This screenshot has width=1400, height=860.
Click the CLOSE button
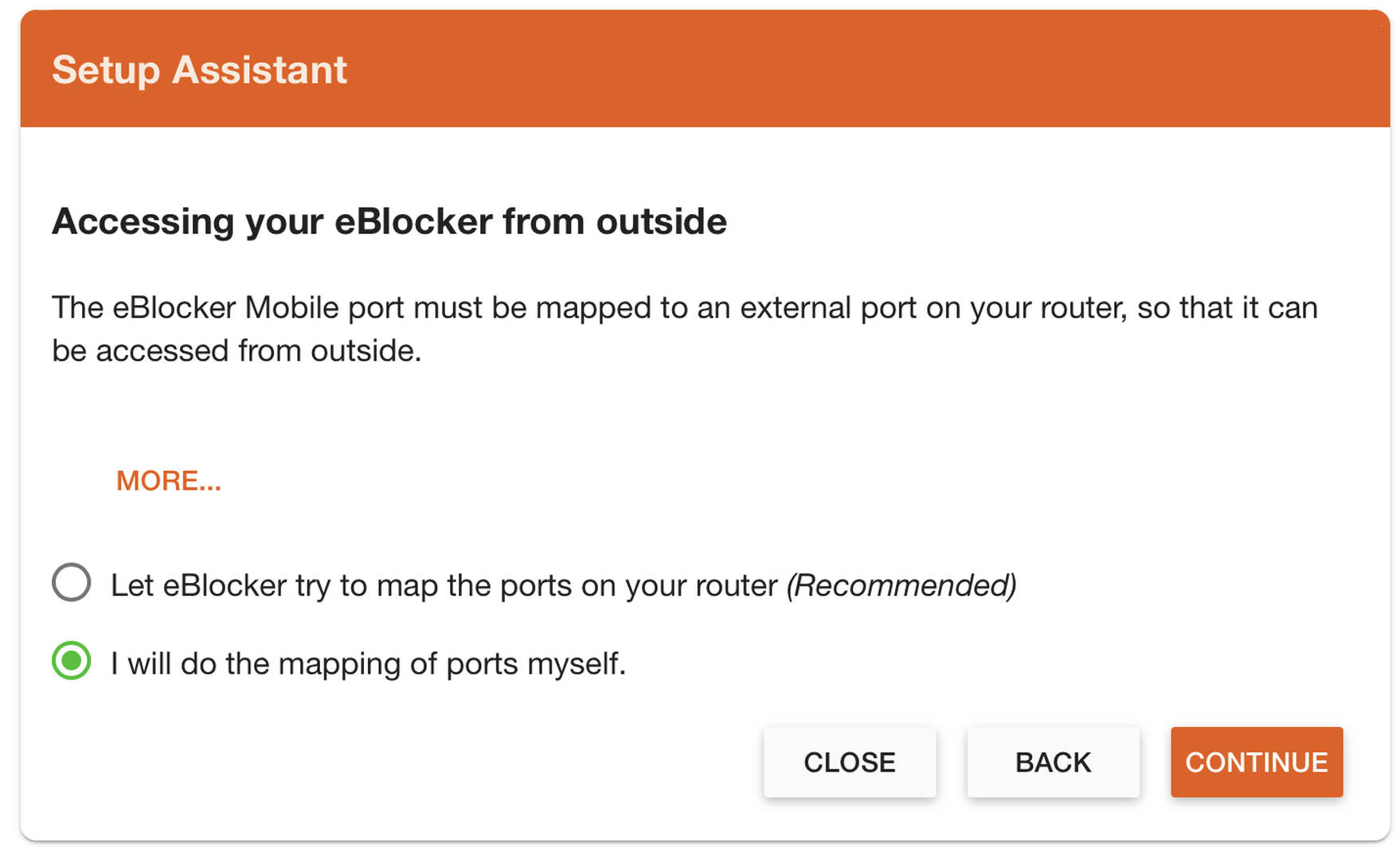850,762
